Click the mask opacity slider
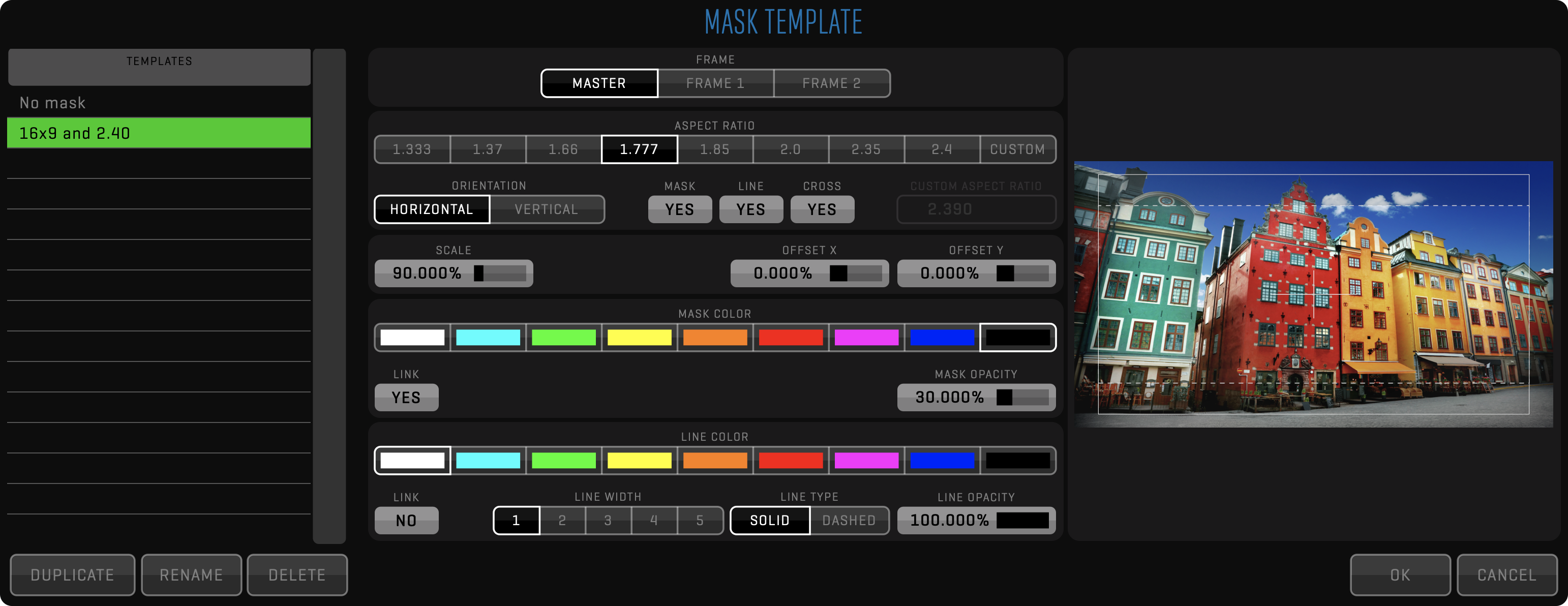 pyautogui.click(x=1022, y=398)
